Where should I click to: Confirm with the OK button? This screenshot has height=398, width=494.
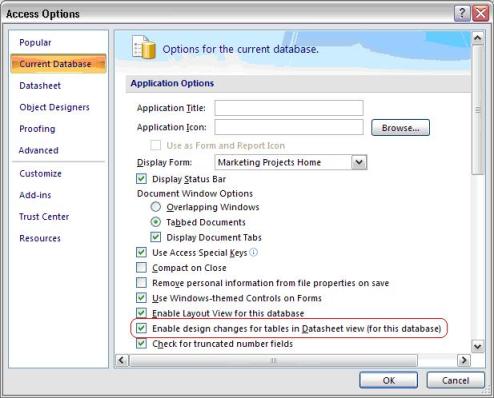388,380
